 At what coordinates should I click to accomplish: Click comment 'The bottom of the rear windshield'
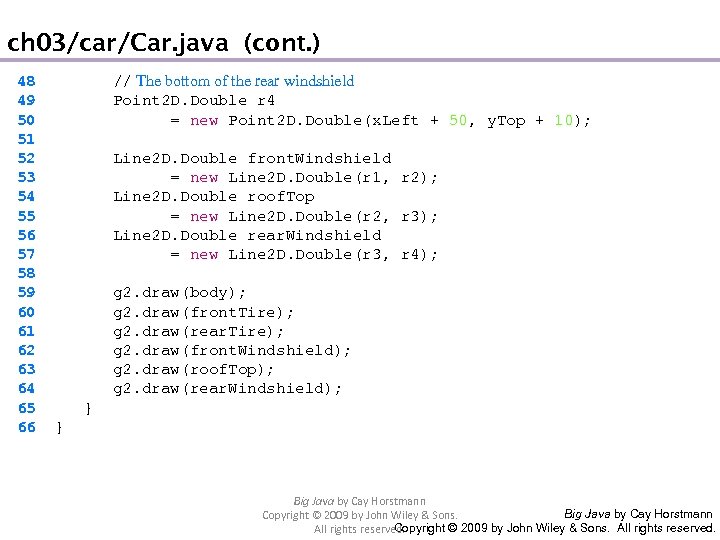(245, 81)
